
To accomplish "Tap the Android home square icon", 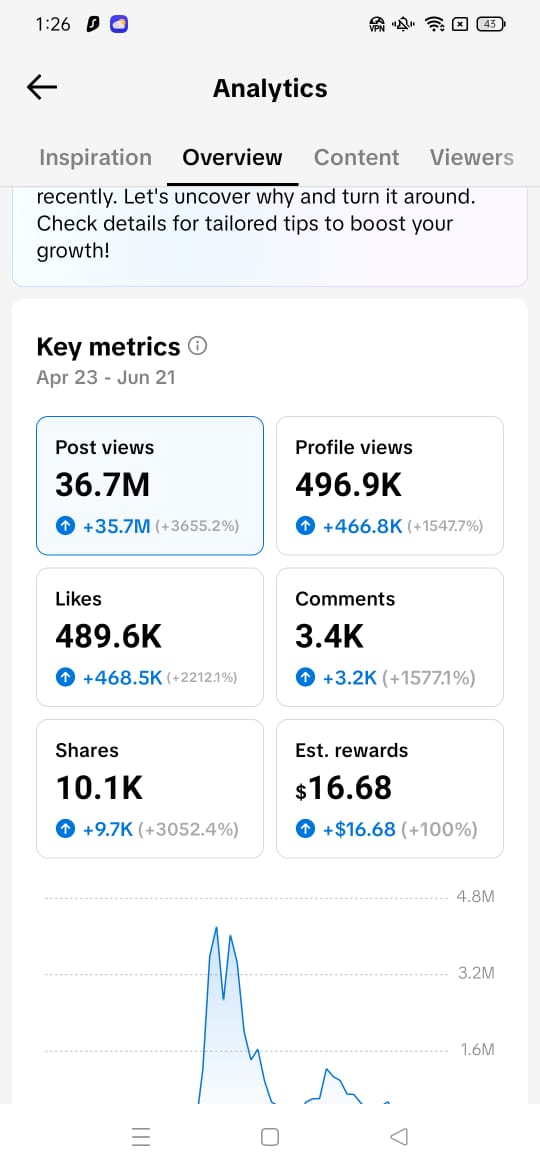I will 270,1136.
